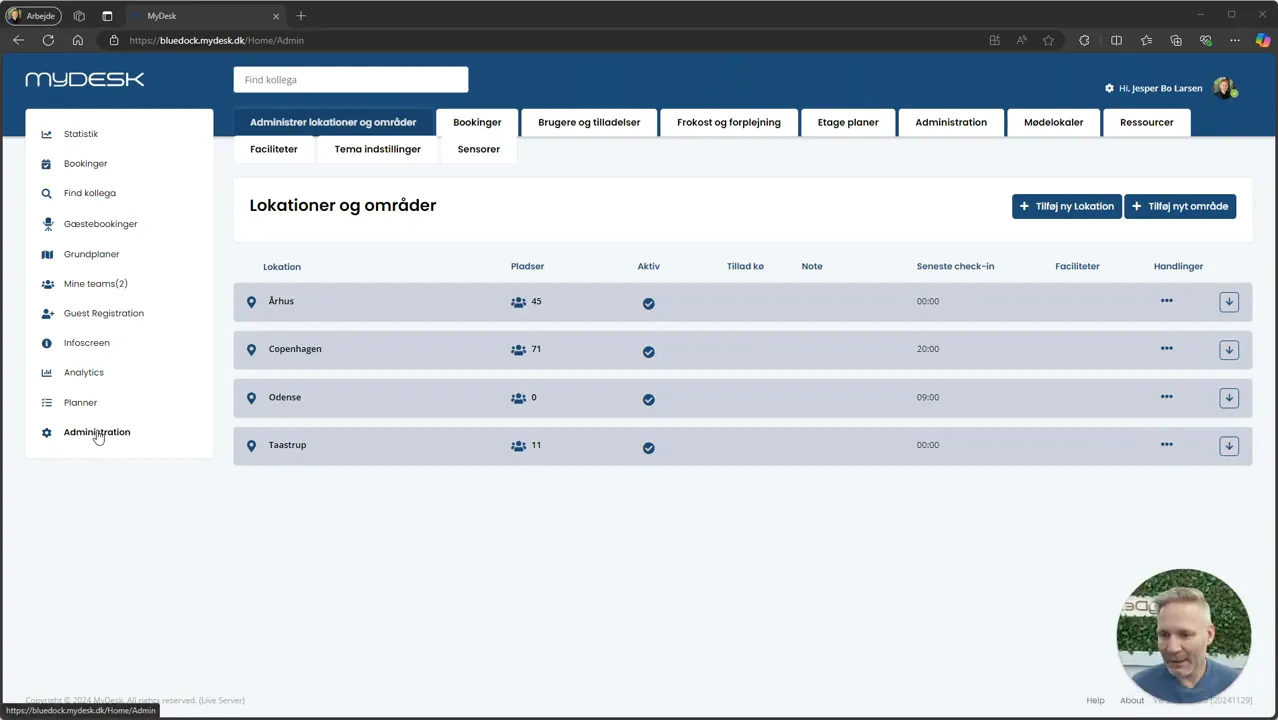
Task: Click the Find kollega search field
Action: coord(351,80)
